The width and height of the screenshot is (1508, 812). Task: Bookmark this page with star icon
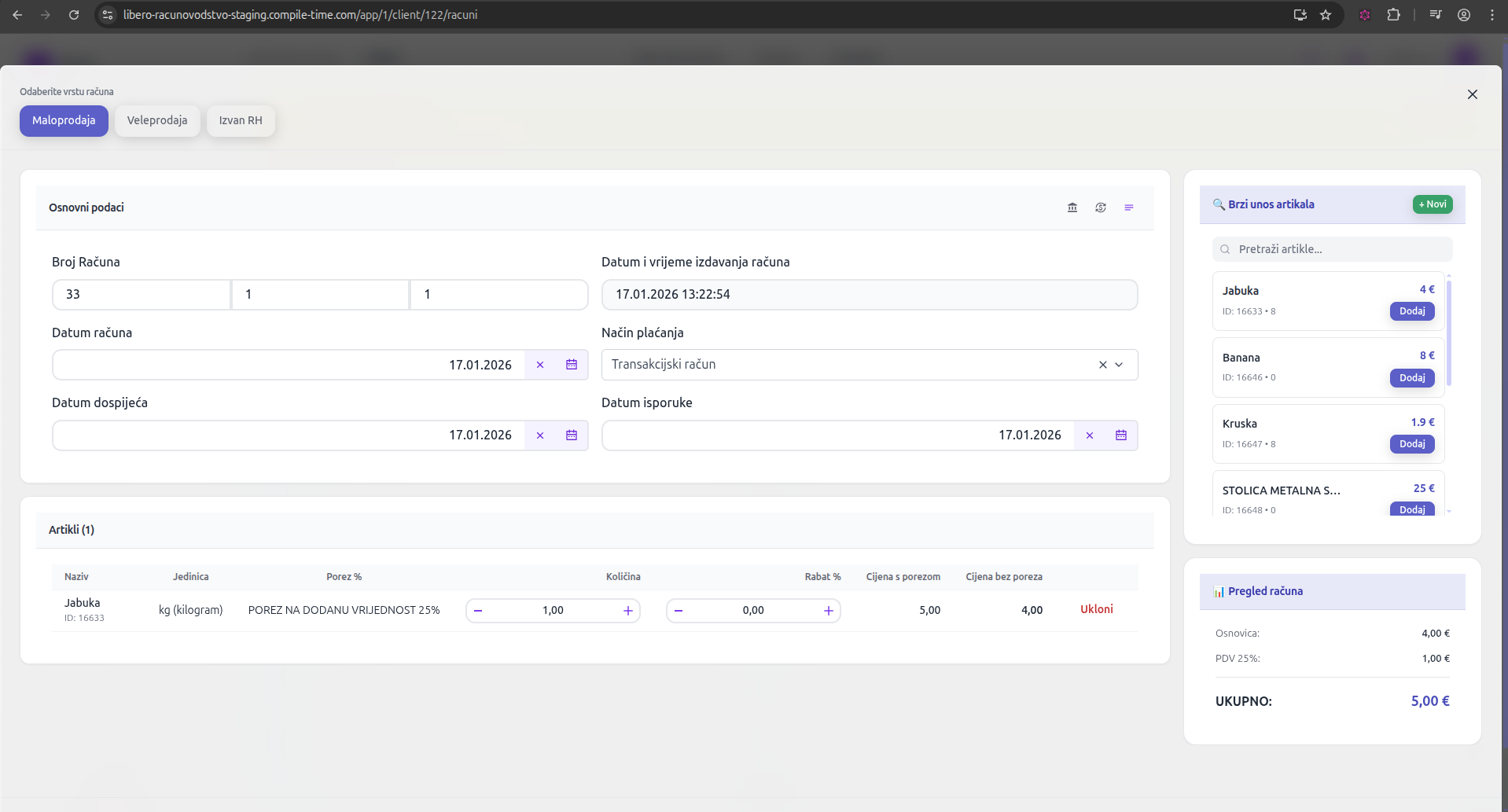point(1326,15)
